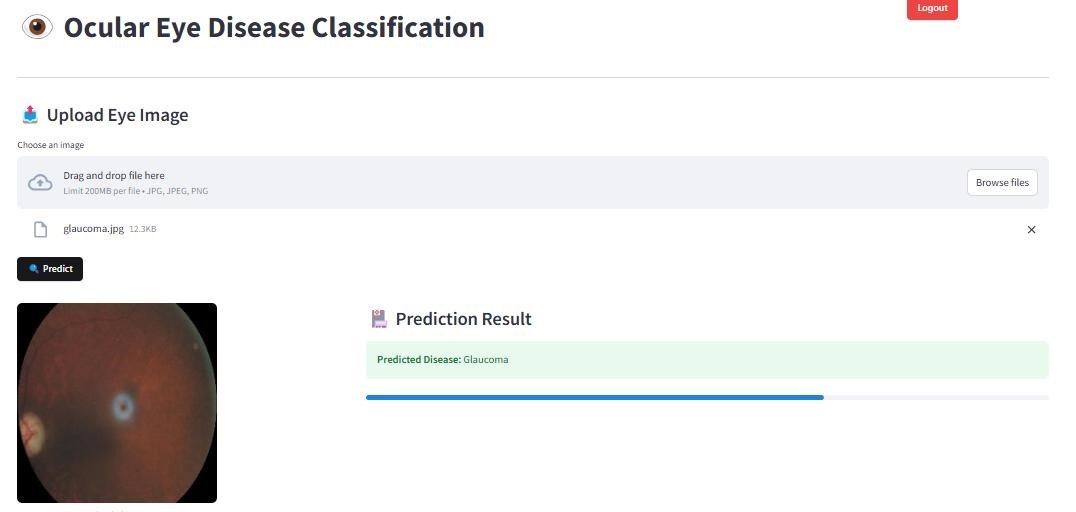Click the glaucoma.jpg file name
Image resolution: width=1076 pixels, height=512 pixels.
(93, 229)
